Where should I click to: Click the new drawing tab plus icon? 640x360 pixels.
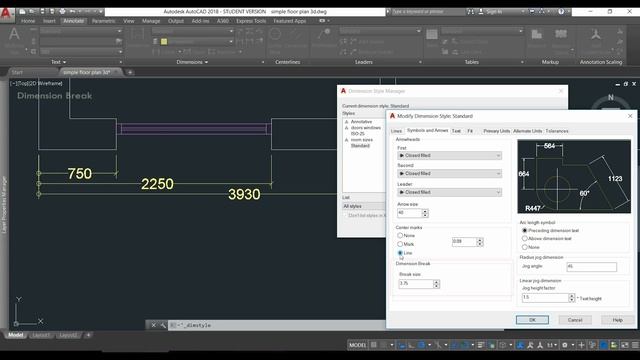[130, 72]
